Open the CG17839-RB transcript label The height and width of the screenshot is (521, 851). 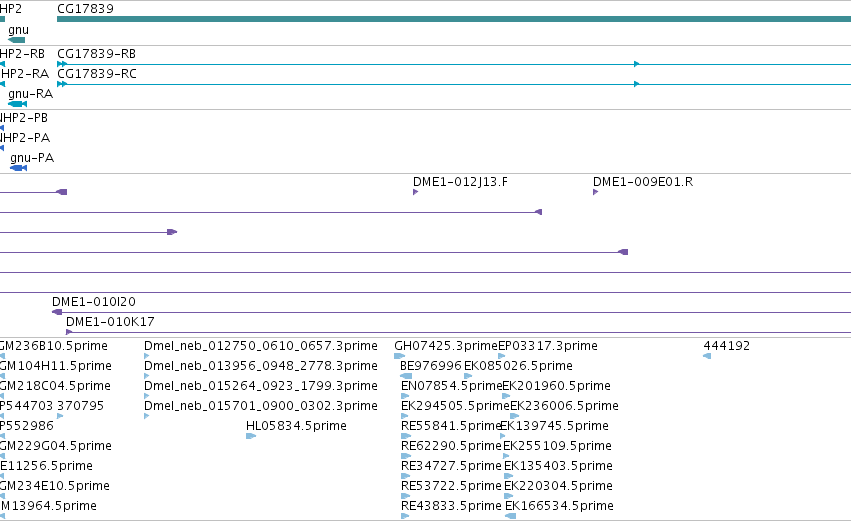(x=97, y=54)
